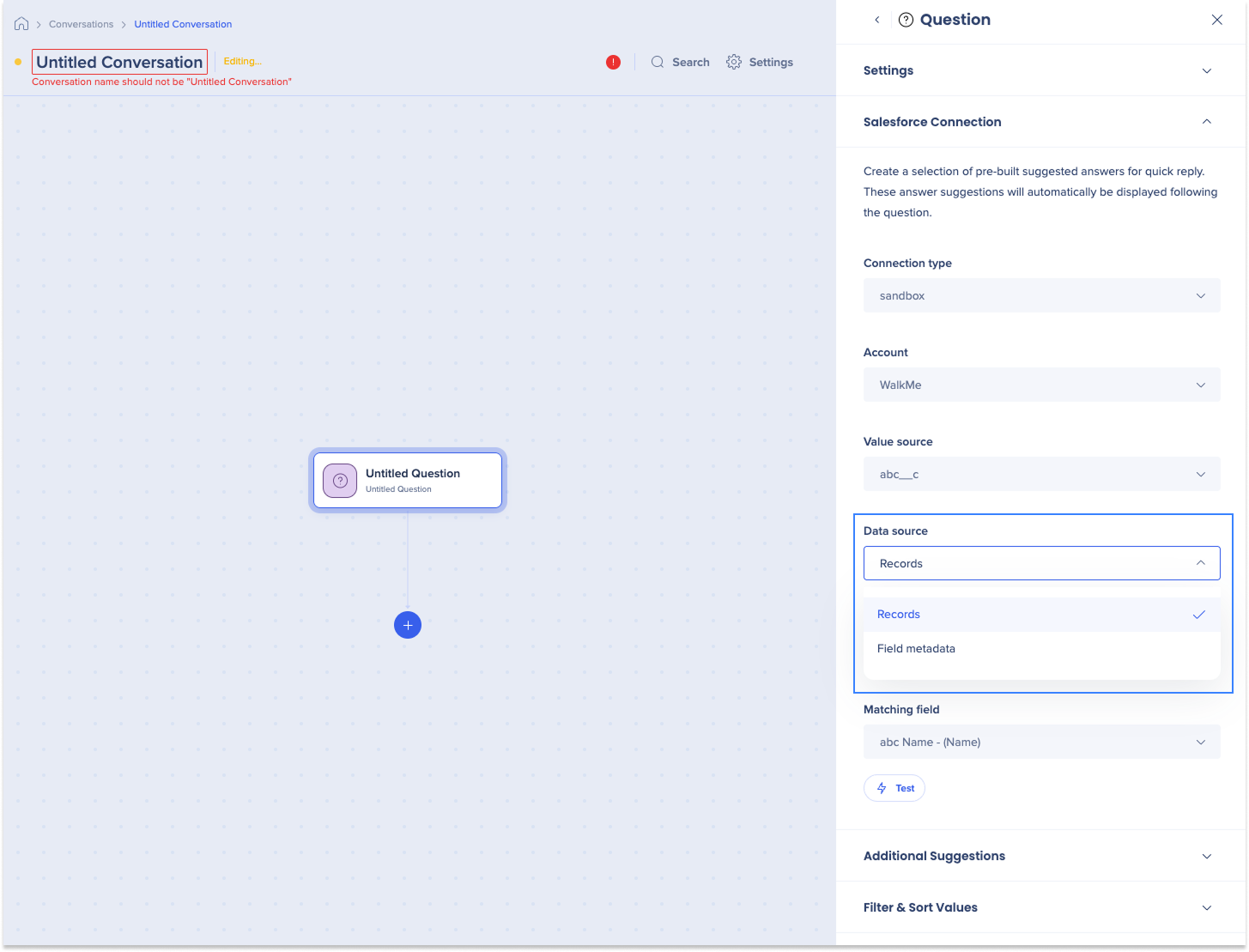Screen dimensions: 1249x952
Task: Close the Question panel
Action: tap(1216, 20)
